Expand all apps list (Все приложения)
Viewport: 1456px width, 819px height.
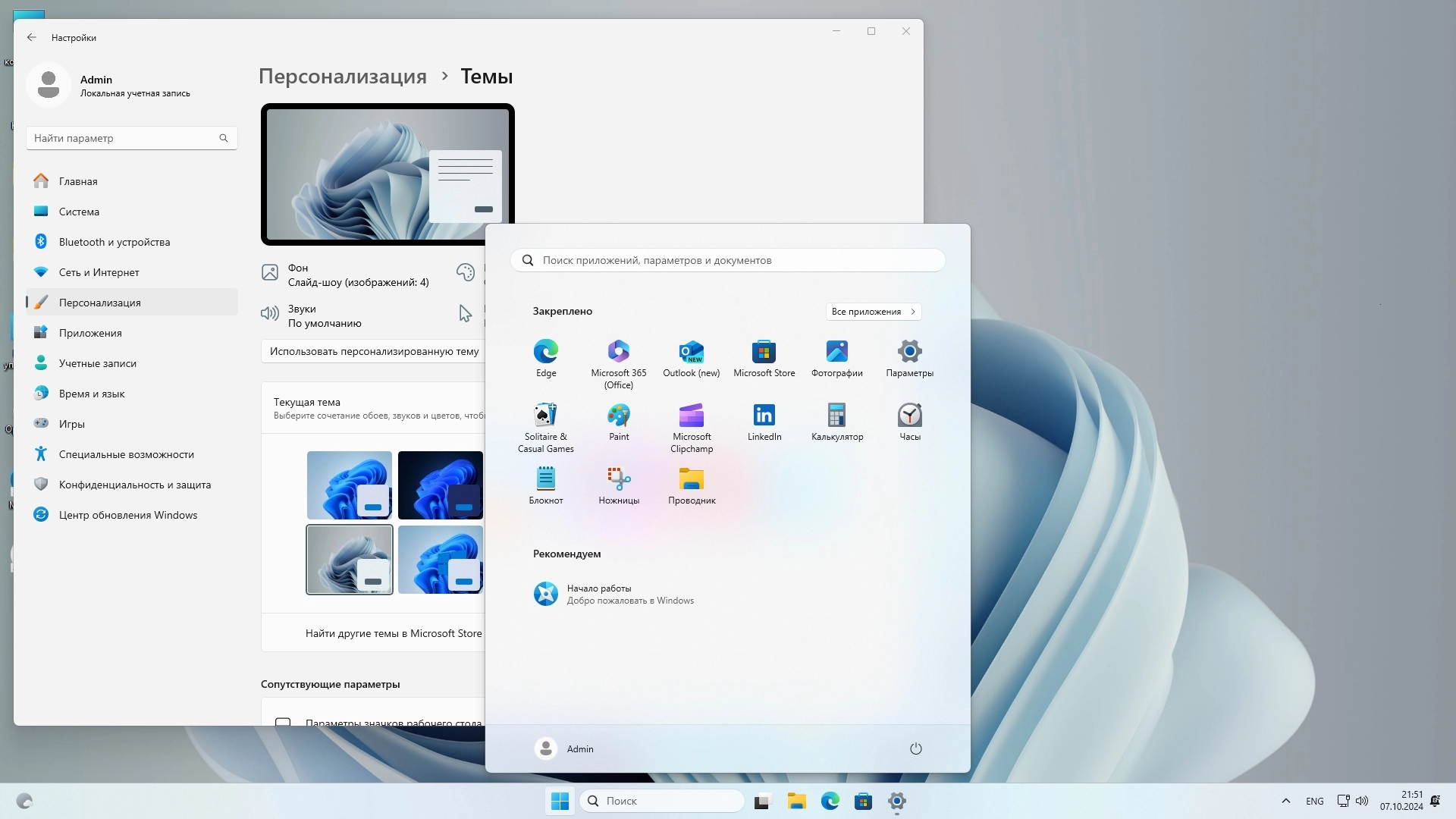pos(873,312)
